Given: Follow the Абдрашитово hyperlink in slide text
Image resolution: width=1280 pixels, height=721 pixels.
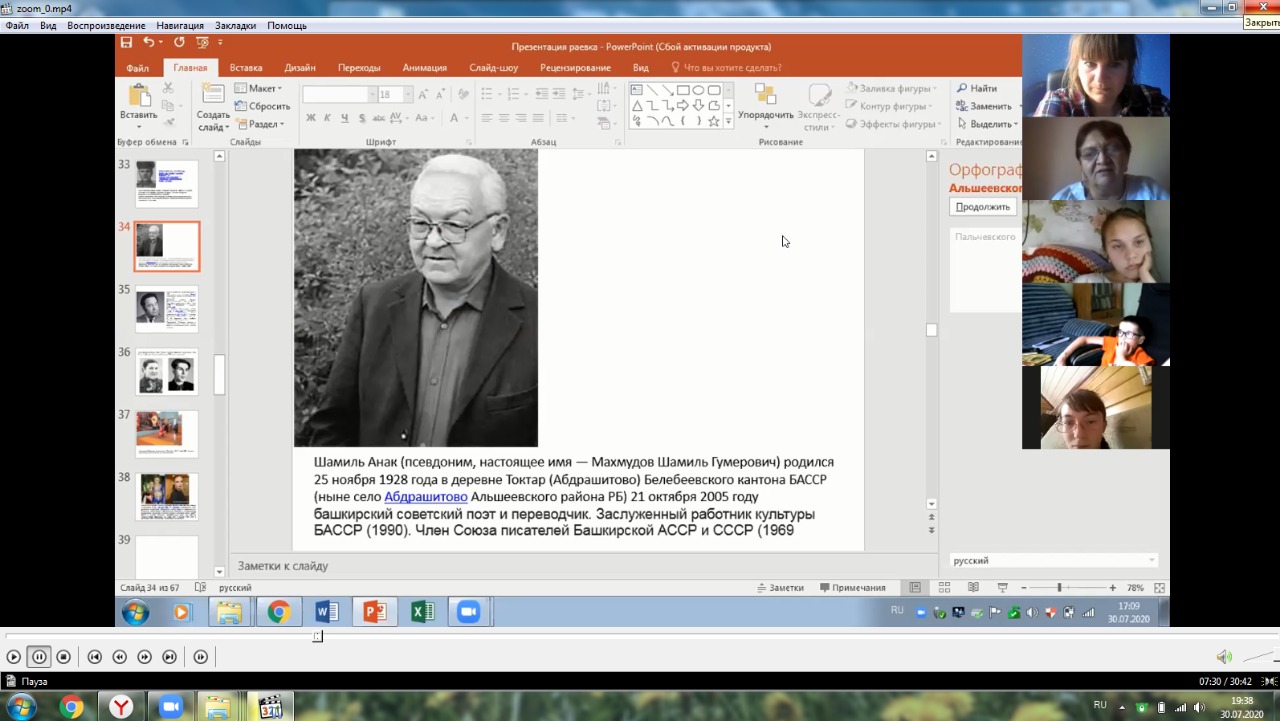Looking at the screenshot, I should pos(425,497).
